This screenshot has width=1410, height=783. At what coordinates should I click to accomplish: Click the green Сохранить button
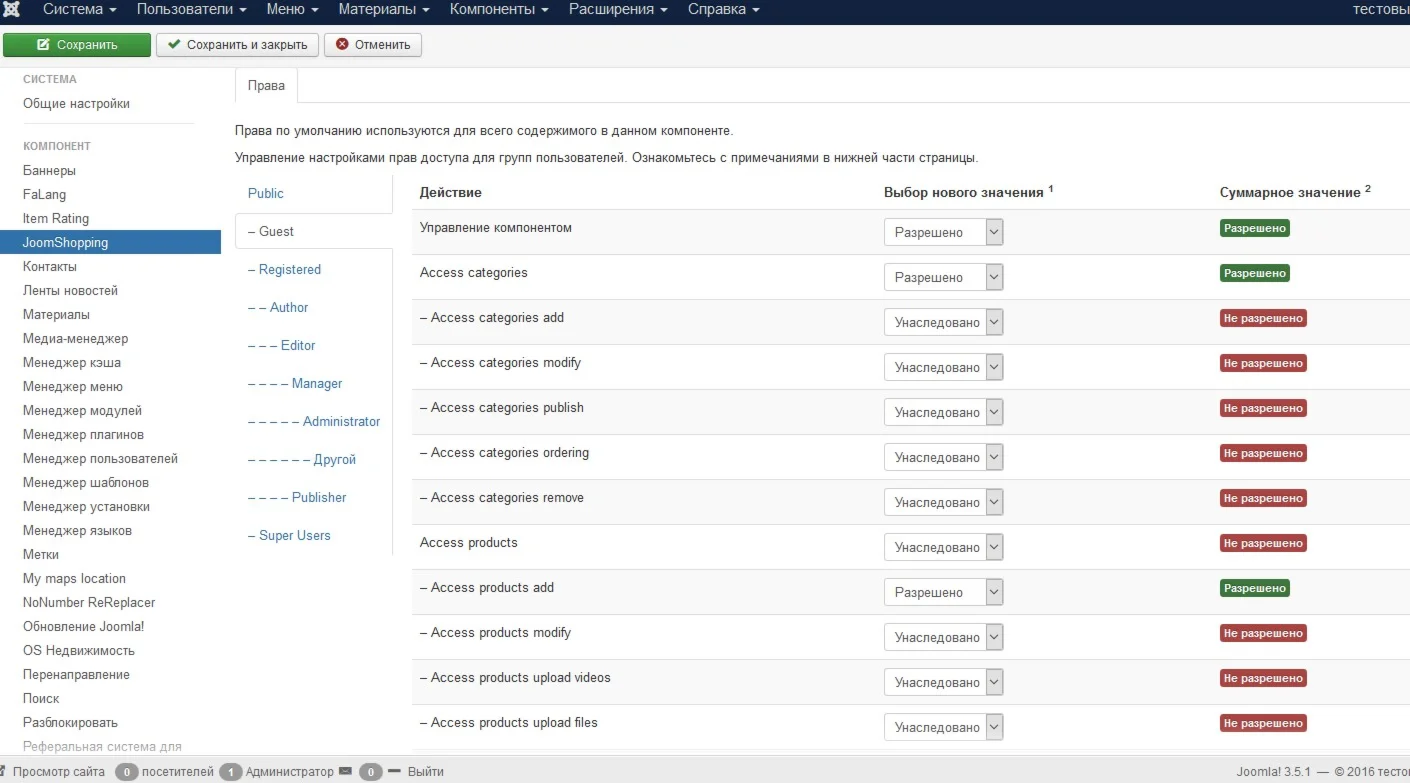click(x=77, y=45)
